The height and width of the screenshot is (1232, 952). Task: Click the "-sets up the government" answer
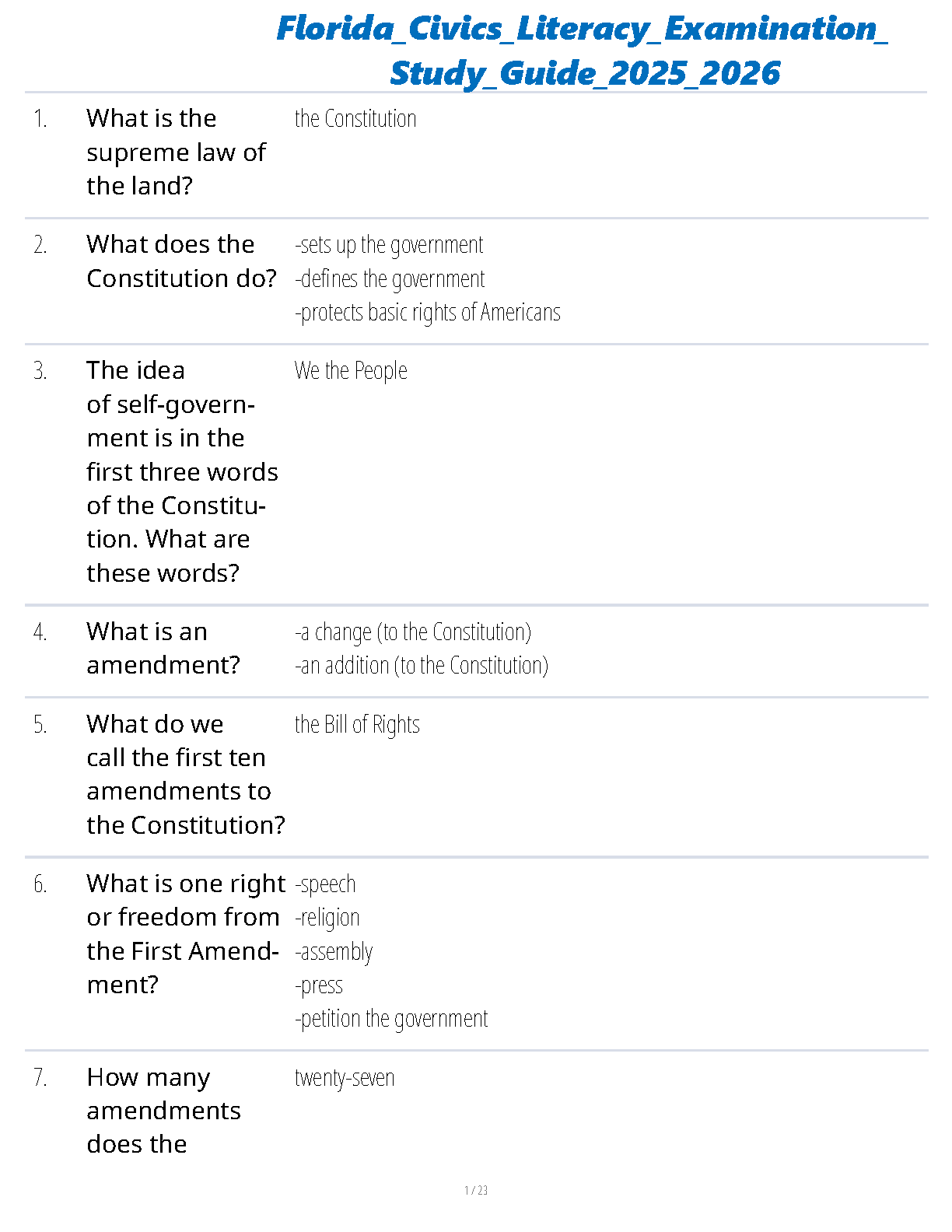pyautogui.click(x=389, y=245)
